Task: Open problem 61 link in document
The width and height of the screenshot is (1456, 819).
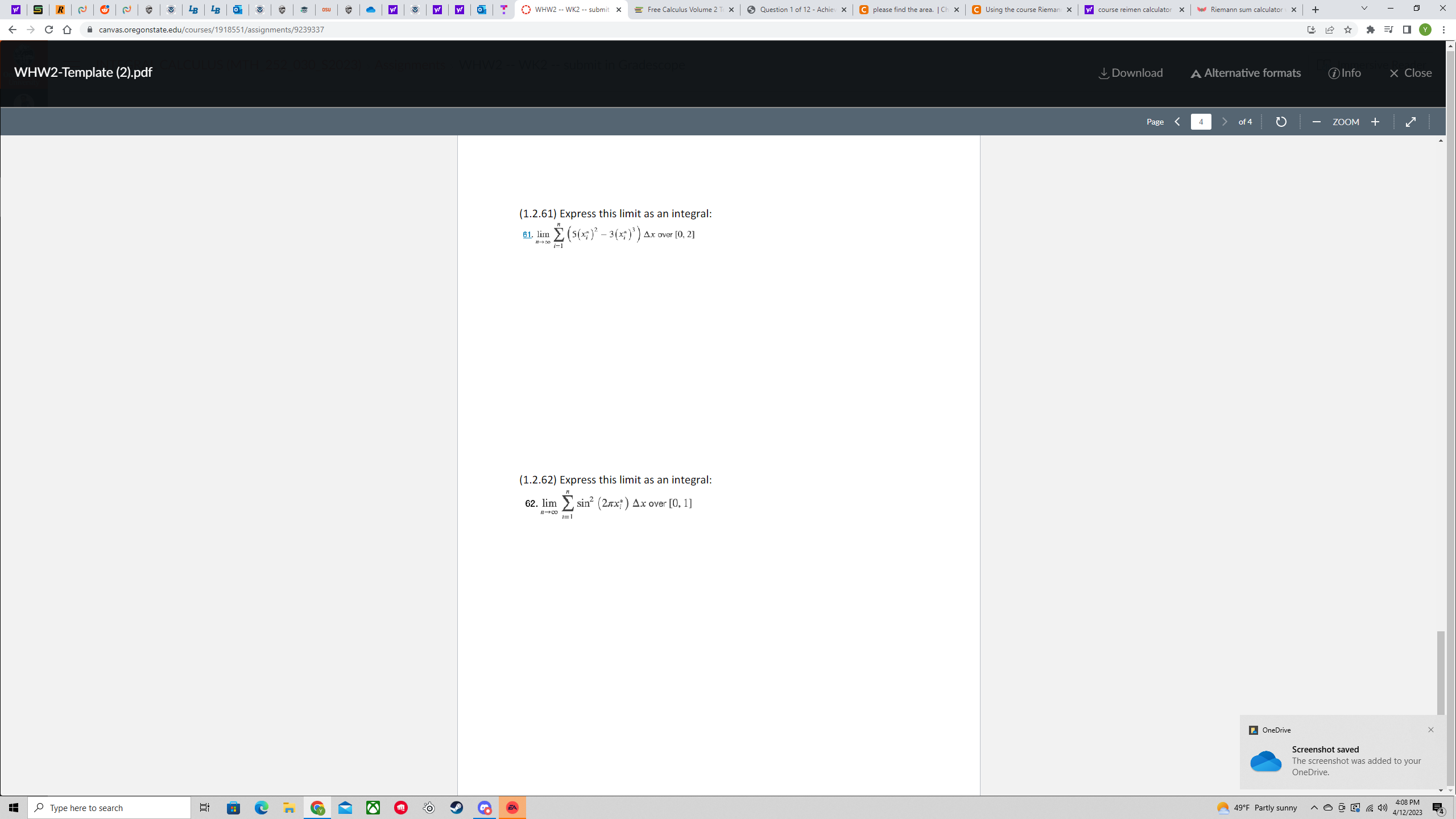Action: pos(527,234)
